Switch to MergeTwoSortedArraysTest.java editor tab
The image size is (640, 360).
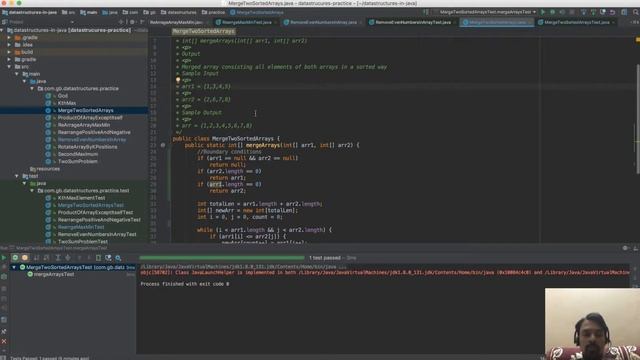(x=576, y=22)
